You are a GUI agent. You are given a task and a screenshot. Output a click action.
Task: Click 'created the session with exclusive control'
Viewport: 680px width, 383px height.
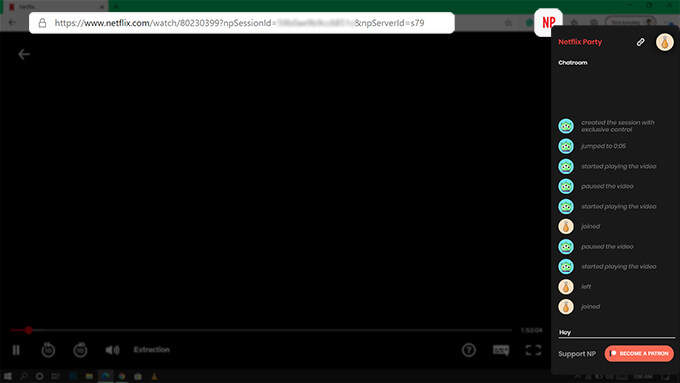tap(618, 126)
